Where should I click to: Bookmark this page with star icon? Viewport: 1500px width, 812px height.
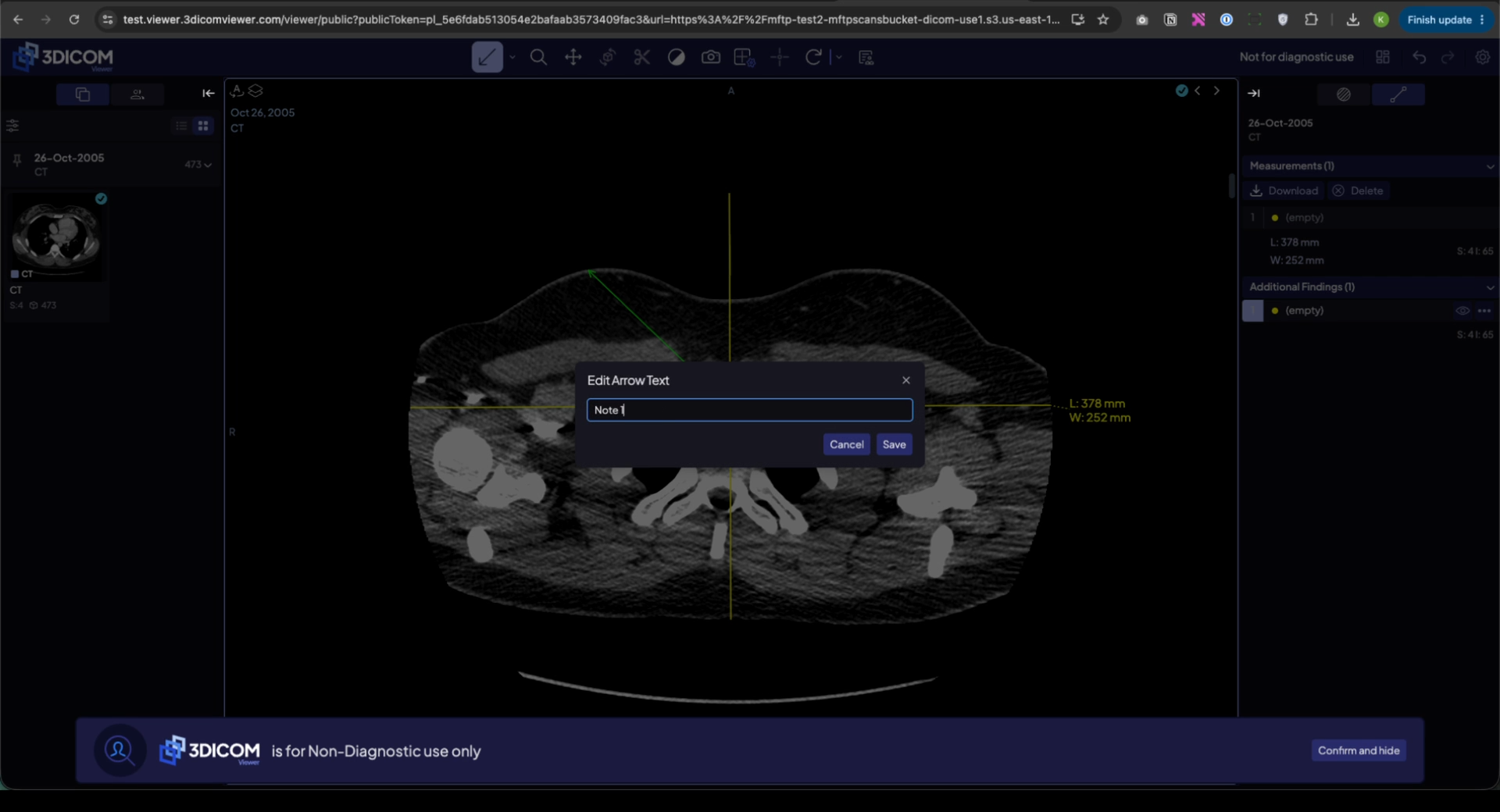pyautogui.click(x=1103, y=20)
